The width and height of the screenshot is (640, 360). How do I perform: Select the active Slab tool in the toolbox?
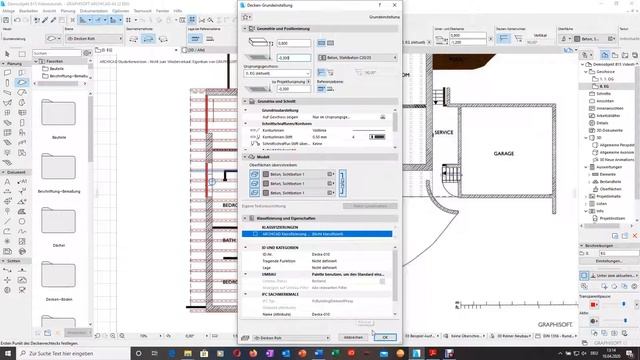(x=22, y=83)
